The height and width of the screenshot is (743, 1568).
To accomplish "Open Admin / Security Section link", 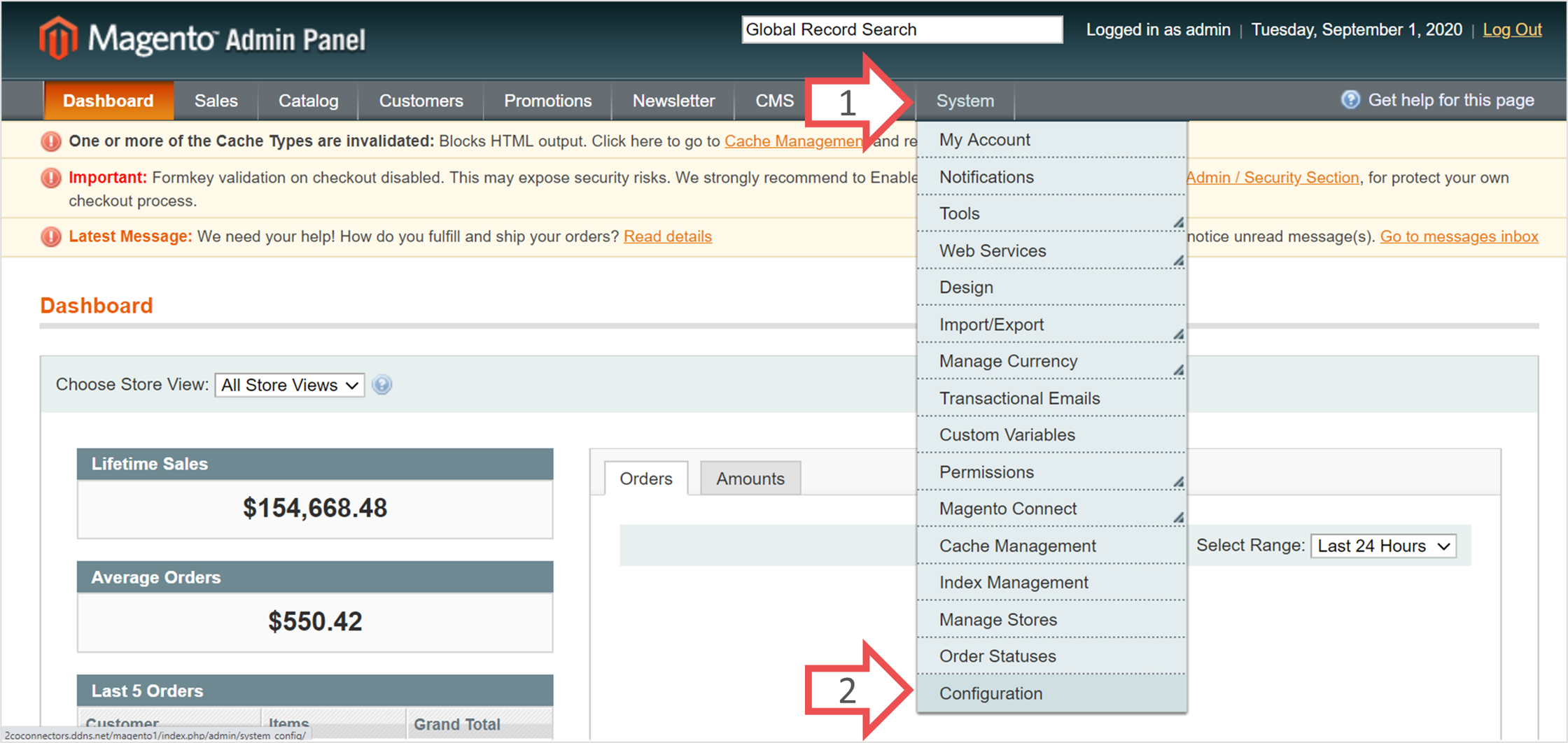I will pyautogui.click(x=1273, y=178).
